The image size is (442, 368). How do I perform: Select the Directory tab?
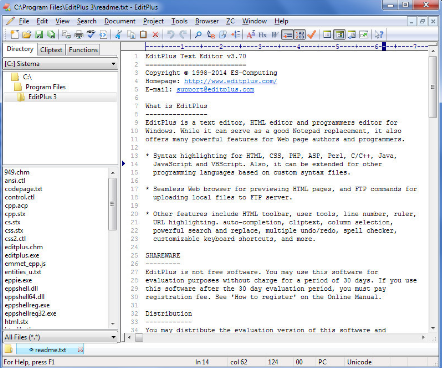[20, 49]
